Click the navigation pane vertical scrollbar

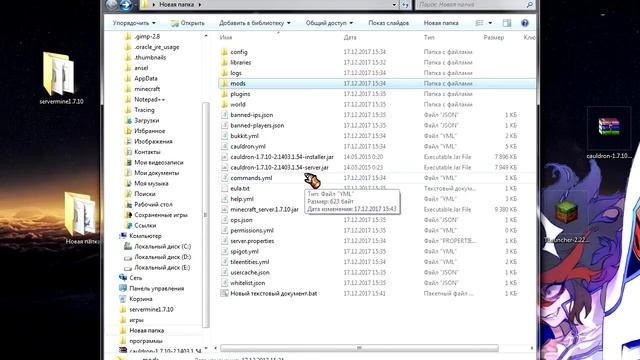(205, 215)
